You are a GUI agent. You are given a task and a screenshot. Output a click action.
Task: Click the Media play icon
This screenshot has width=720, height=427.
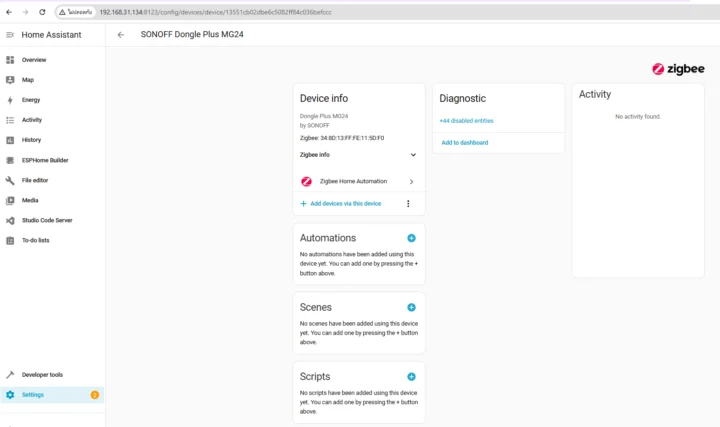point(10,200)
